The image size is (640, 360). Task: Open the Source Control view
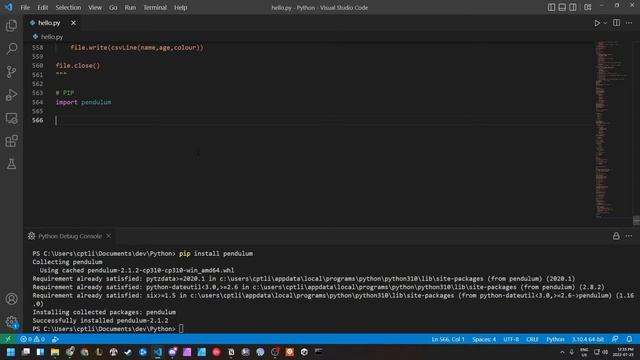pos(11,72)
